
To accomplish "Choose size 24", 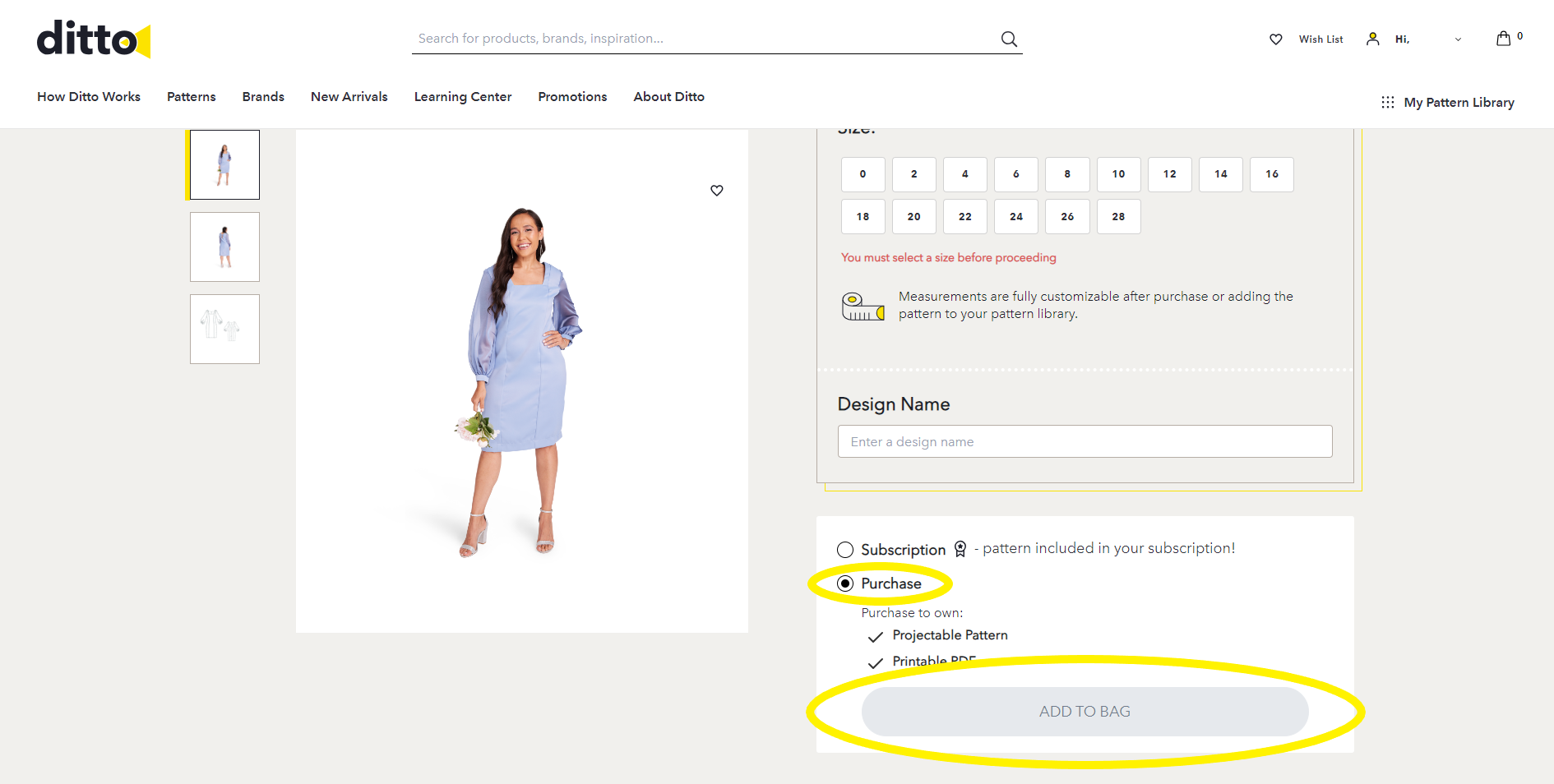I will [x=1016, y=217].
